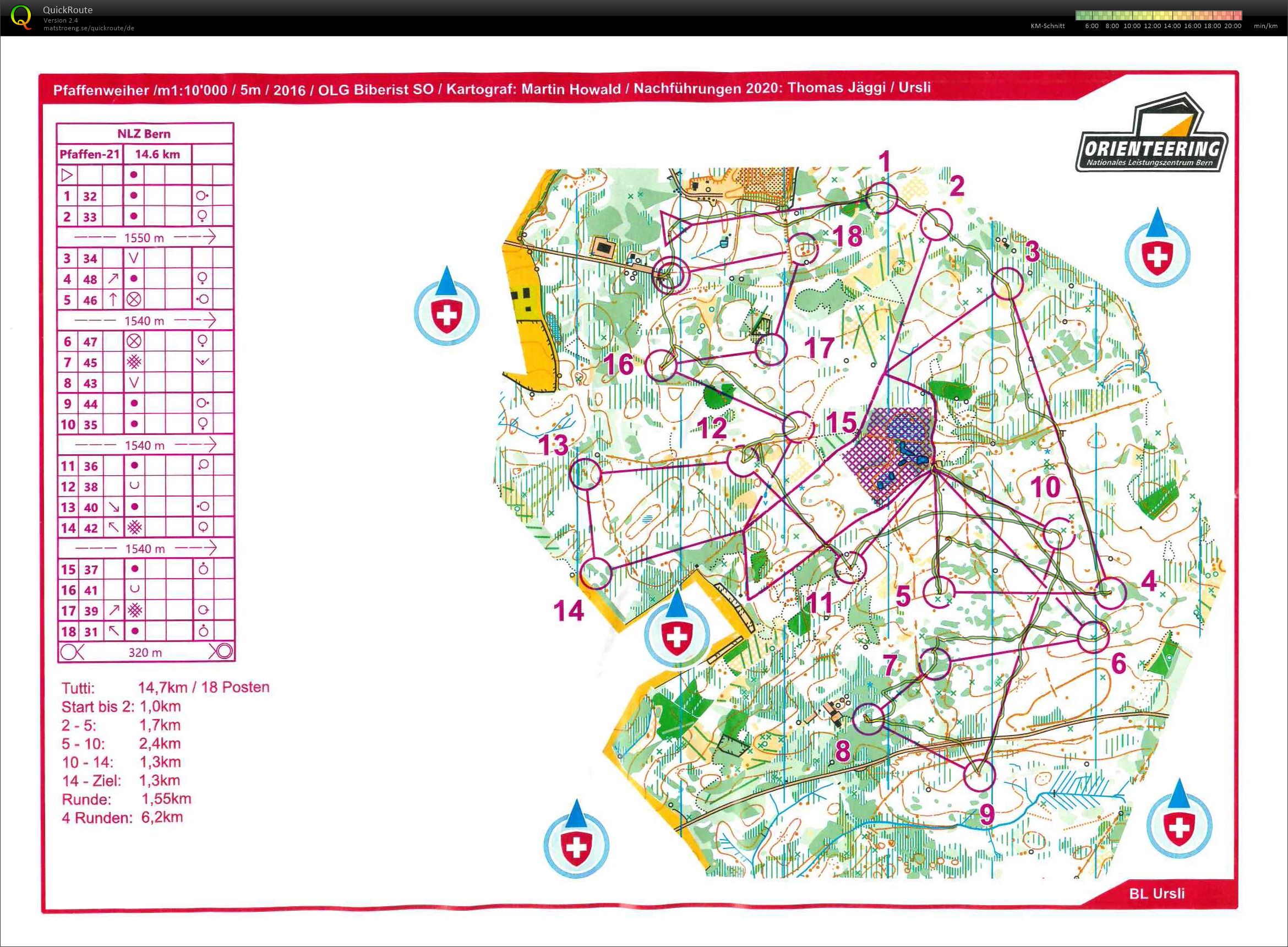The image size is (1288, 947).
Task: Click the V symbol in table row 8
Action: tap(134, 382)
